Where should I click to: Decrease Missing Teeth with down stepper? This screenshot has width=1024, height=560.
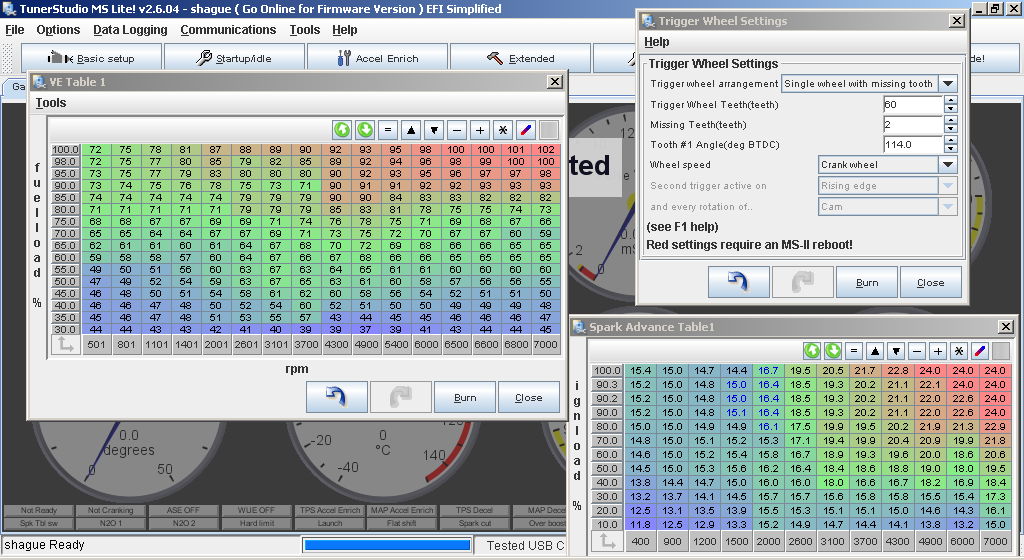point(951,129)
